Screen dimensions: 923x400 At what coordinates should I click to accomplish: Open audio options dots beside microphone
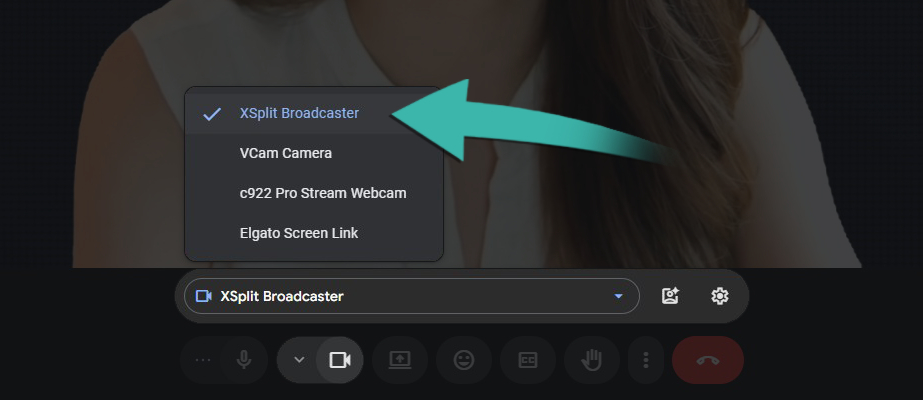(x=202, y=360)
